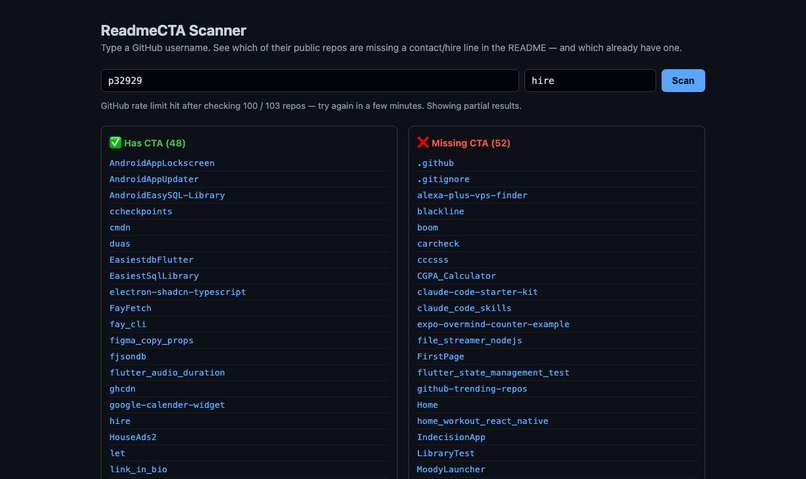The image size is (806, 479).
Task: Focus the keyword field containing hire
Action: tap(590, 81)
